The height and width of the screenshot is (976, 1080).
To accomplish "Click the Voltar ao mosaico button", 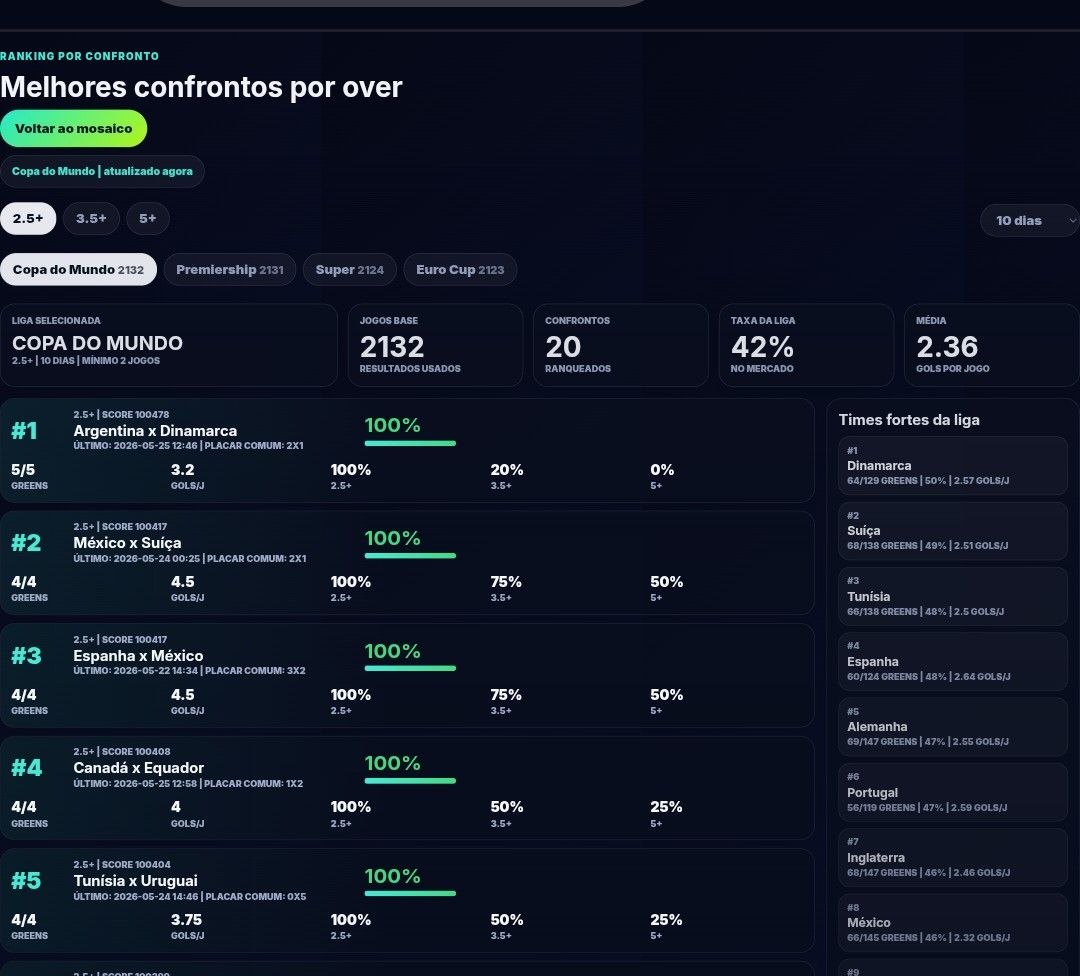I will (x=74, y=128).
